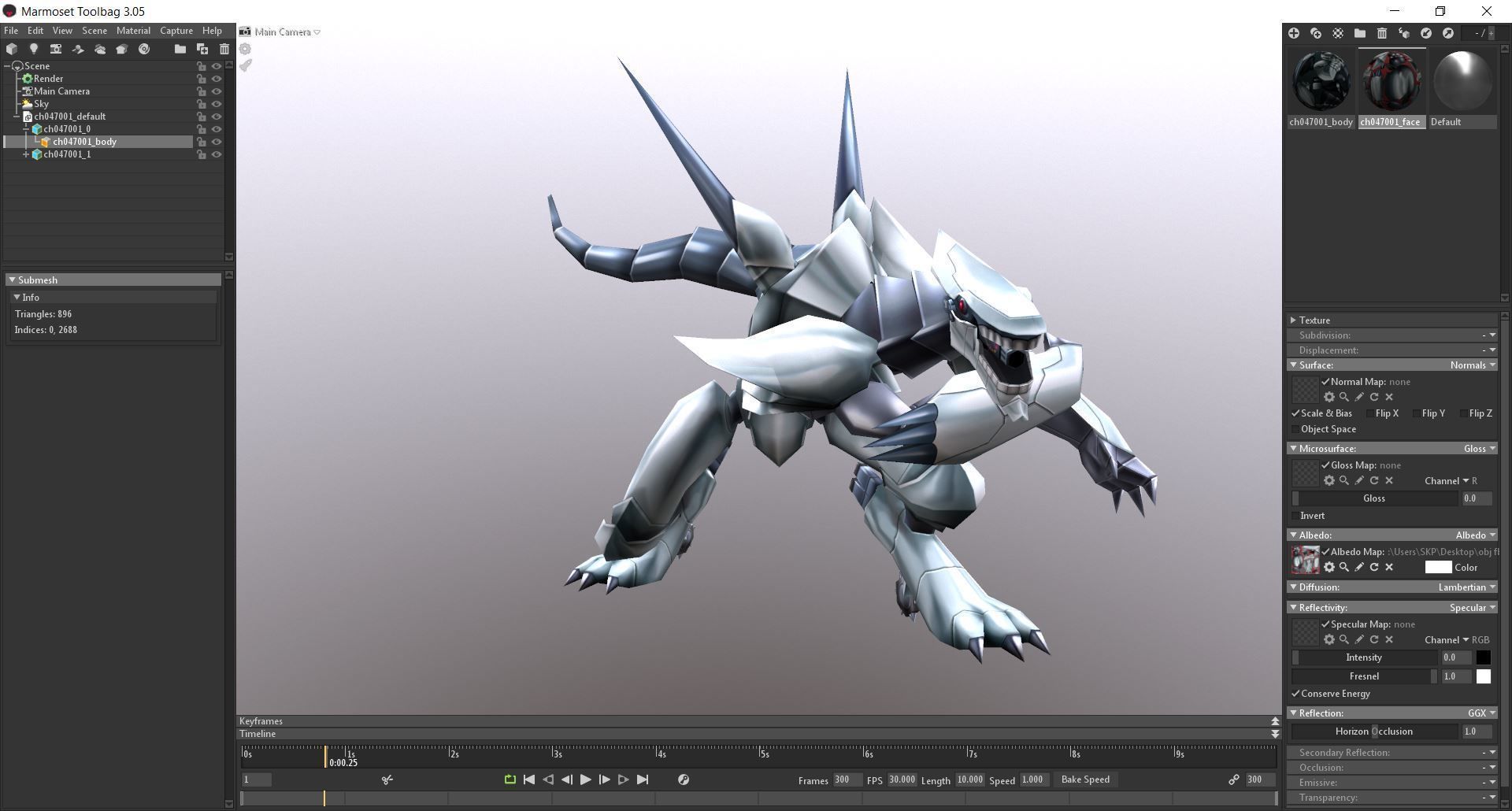Open the Material menu
Image resolution: width=1512 pixels, height=811 pixels.
[133, 31]
